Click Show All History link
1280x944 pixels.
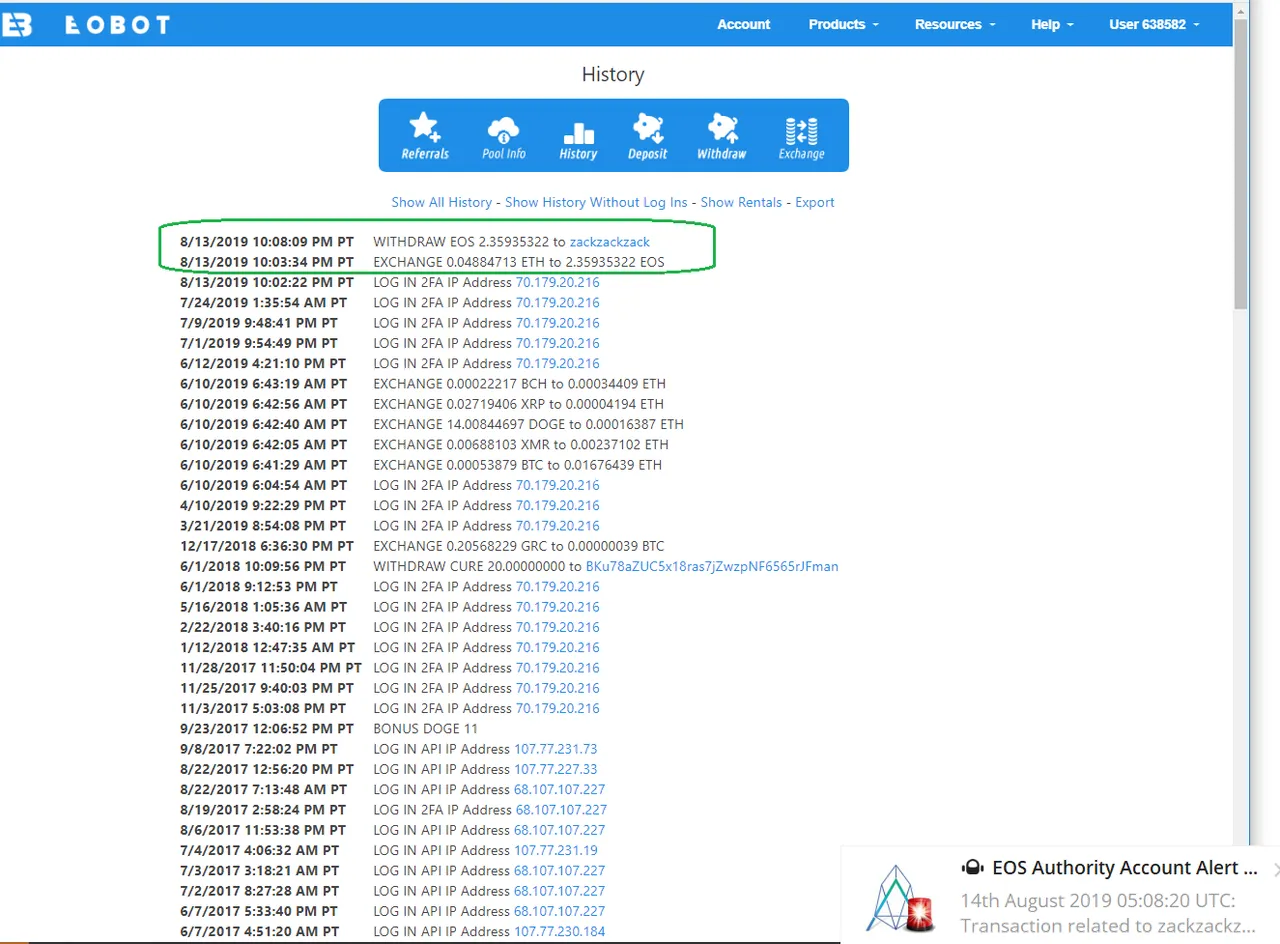(x=441, y=202)
